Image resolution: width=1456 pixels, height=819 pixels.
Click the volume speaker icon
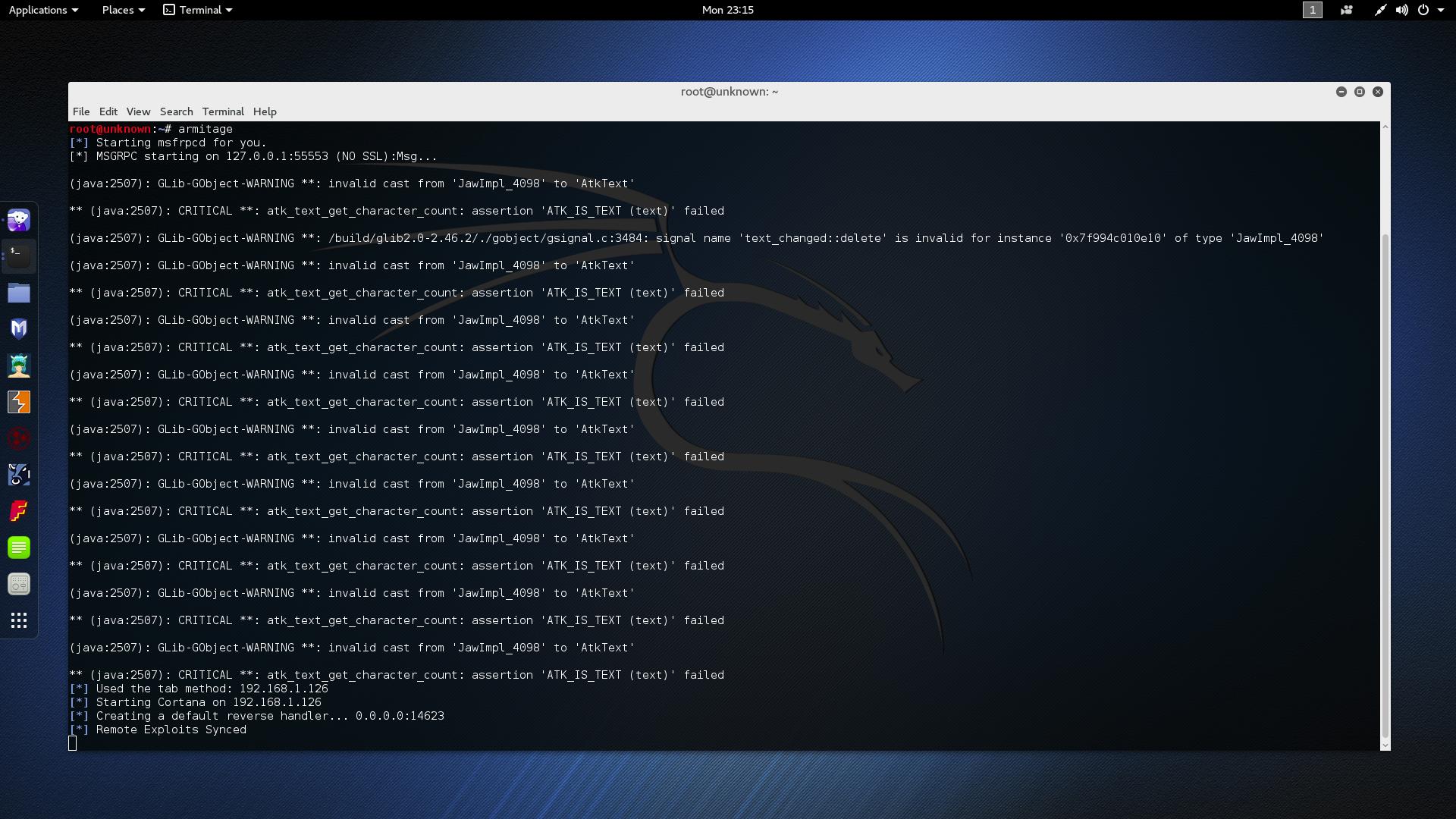(x=1401, y=10)
